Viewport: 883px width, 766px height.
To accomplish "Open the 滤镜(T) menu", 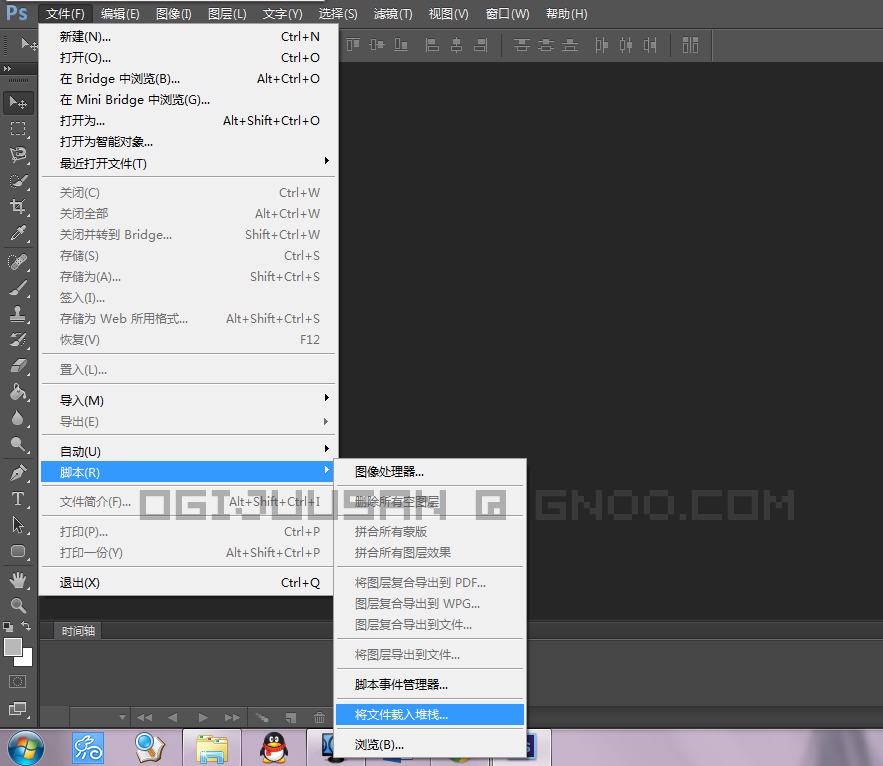I will point(392,14).
